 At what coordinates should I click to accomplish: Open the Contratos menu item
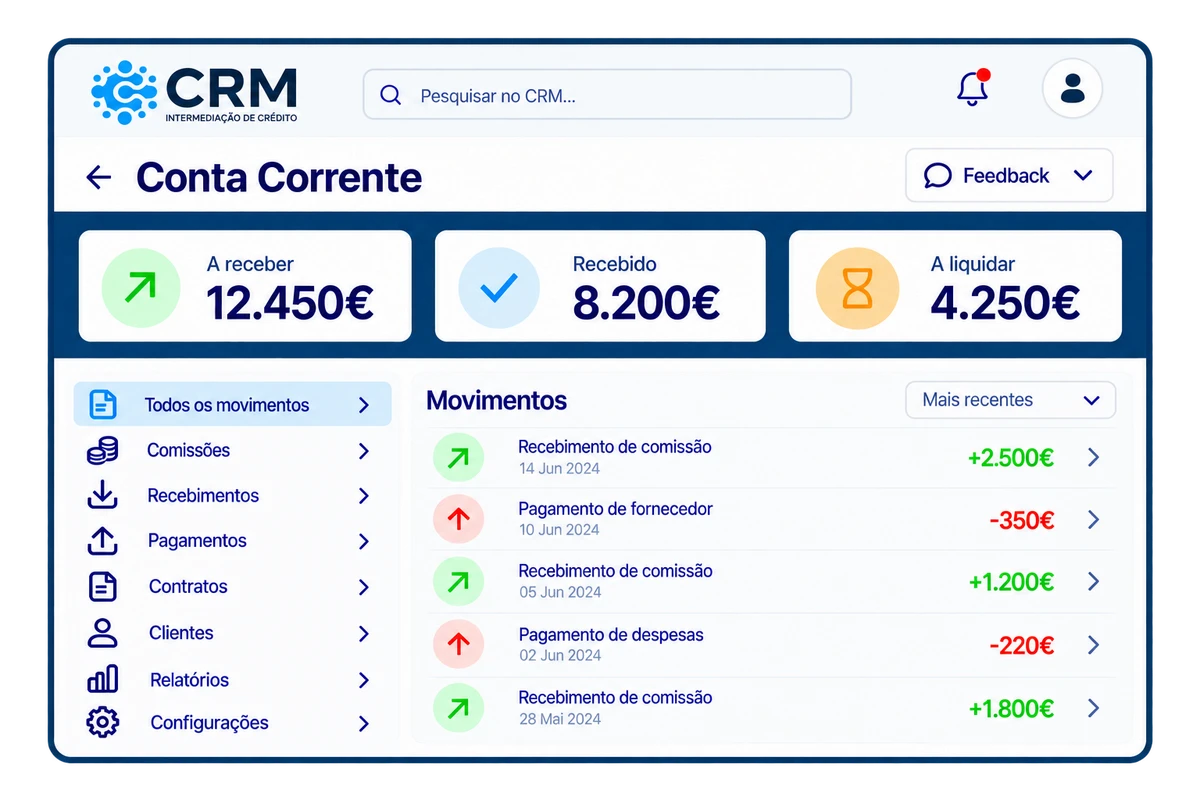tap(233, 587)
